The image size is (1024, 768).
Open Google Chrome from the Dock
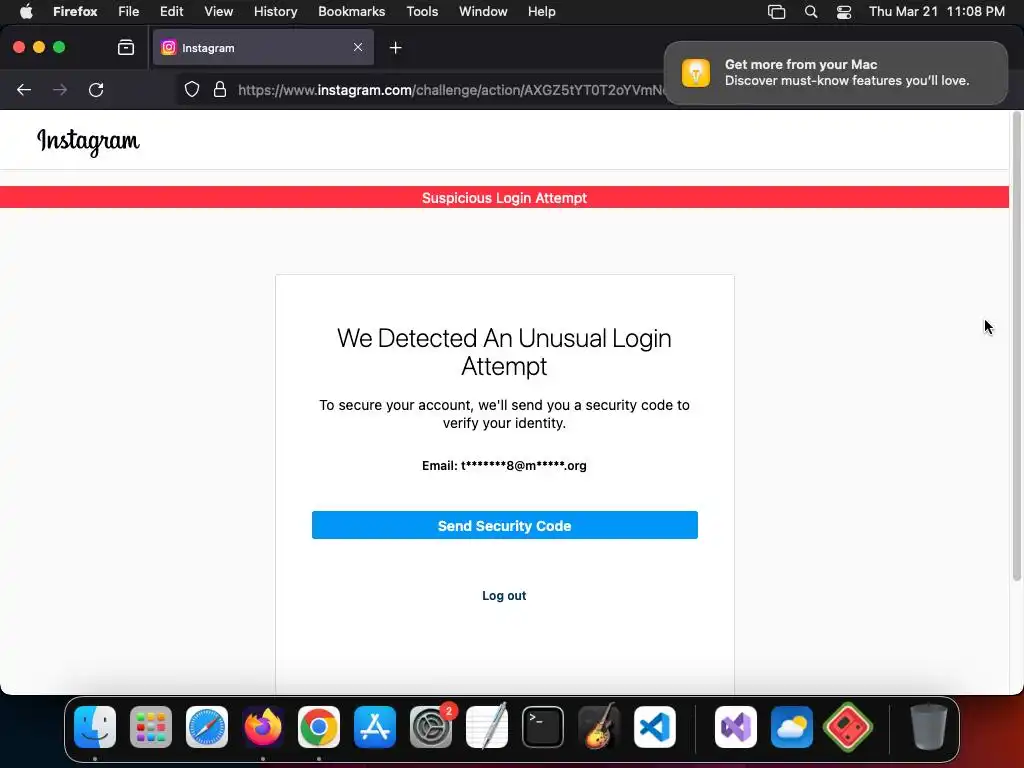(319, 726)
